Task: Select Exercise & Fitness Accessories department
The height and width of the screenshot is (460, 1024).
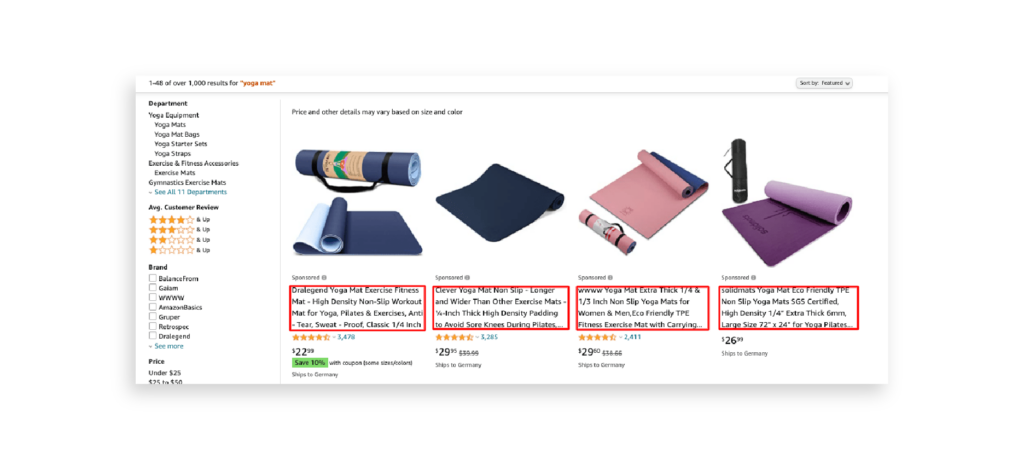Action: pos(193,163)
